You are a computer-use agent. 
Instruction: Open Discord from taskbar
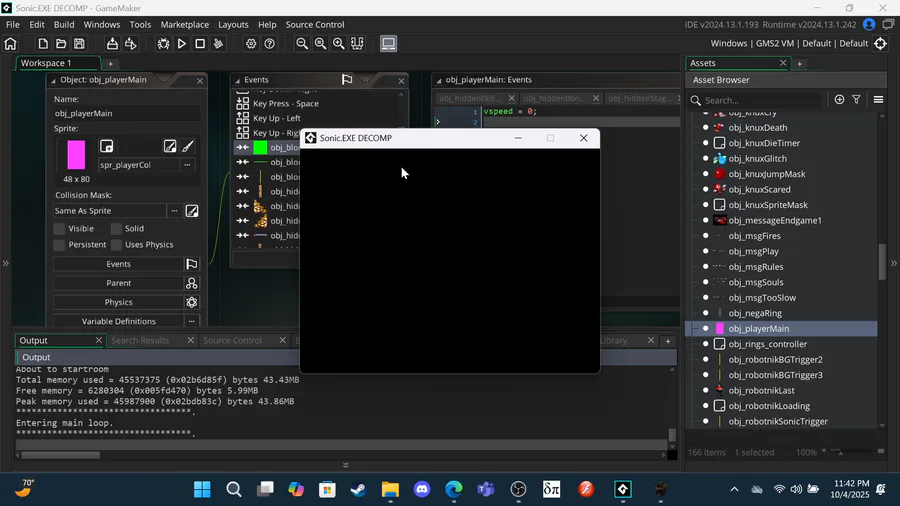pyautogui.click(x=422, y=489)
